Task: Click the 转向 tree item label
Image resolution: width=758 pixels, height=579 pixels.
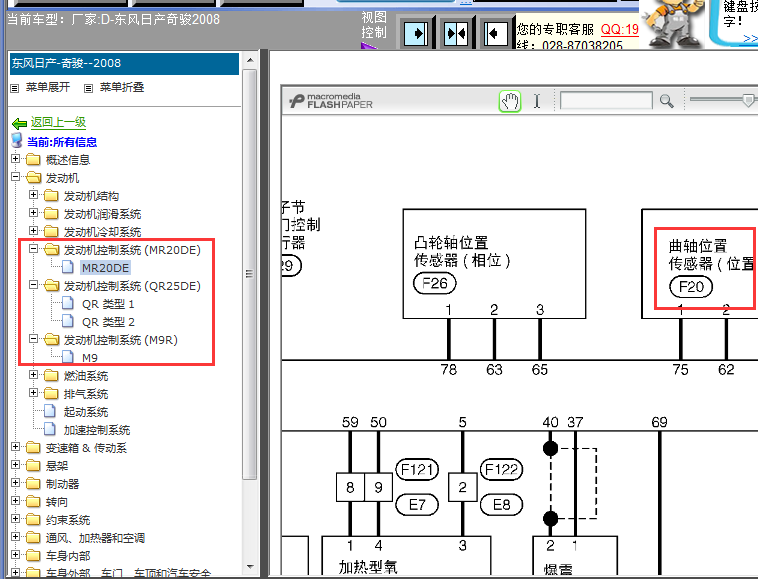Action: (x=57, y=502)
